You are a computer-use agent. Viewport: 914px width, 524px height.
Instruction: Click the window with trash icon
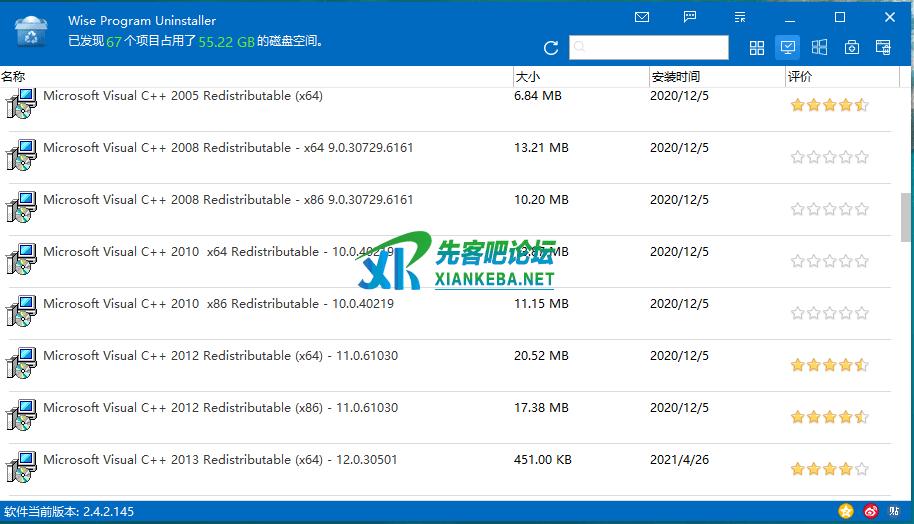click(883, 48)
